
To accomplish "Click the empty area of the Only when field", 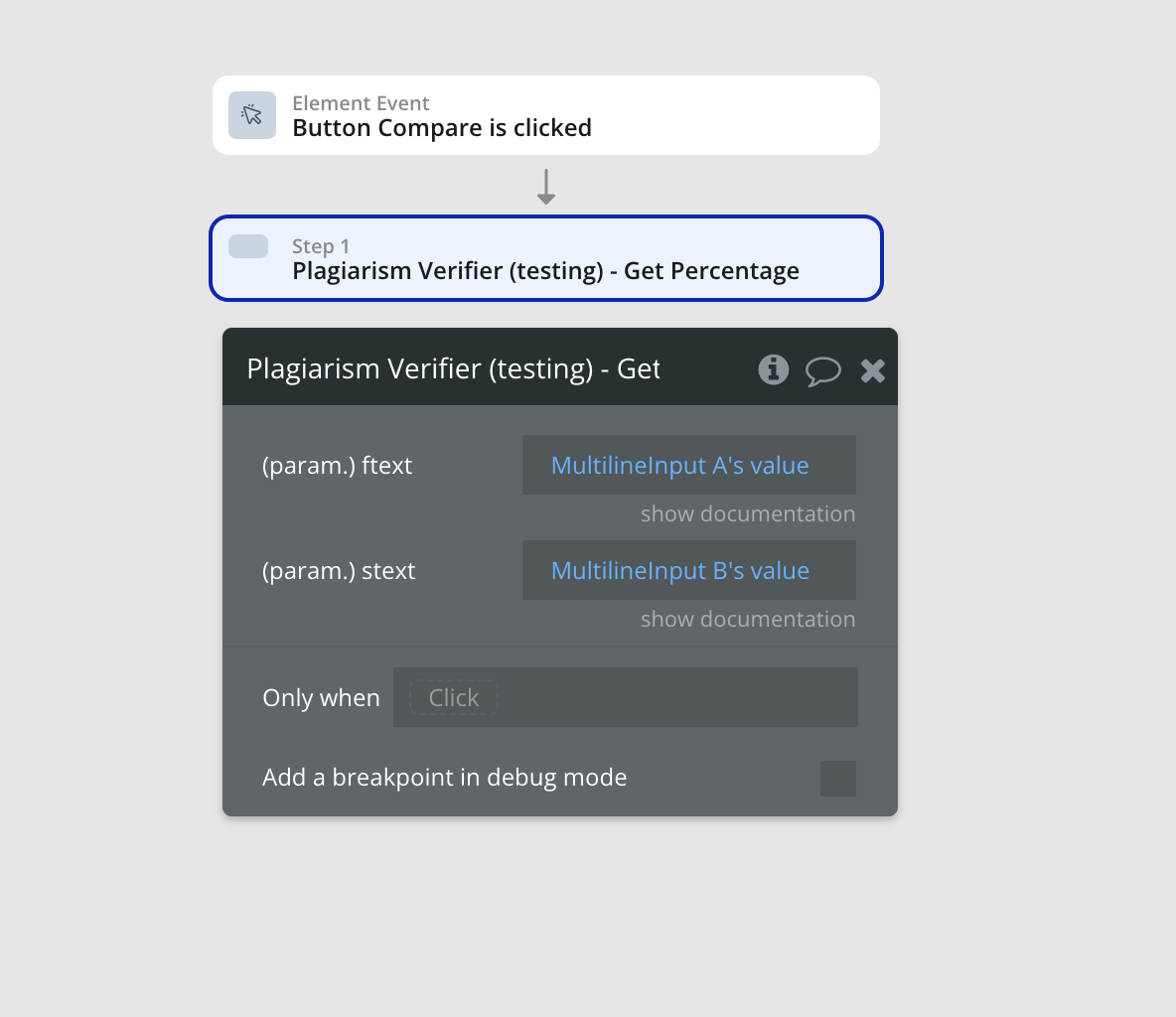I will point(675,697).
